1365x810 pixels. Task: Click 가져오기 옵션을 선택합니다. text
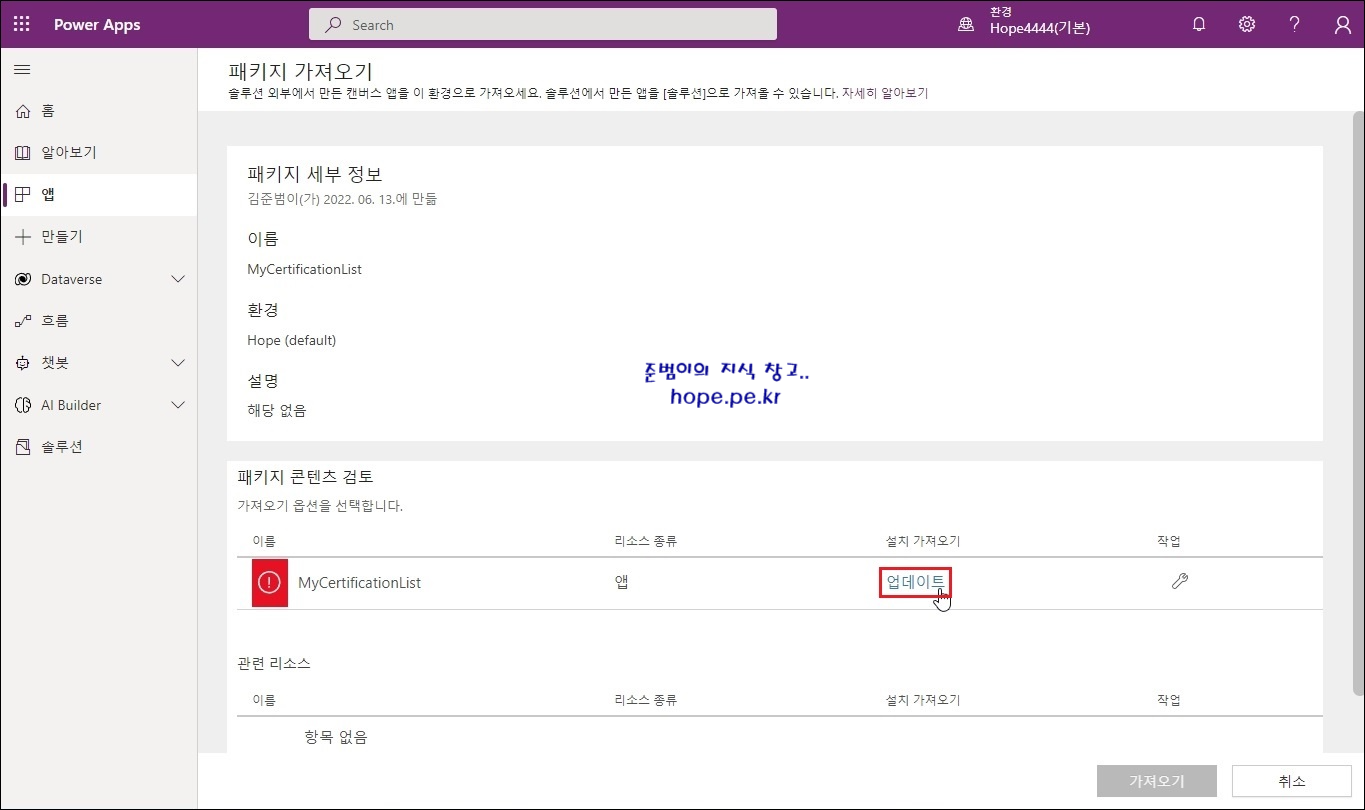click(x=320, y=506)
